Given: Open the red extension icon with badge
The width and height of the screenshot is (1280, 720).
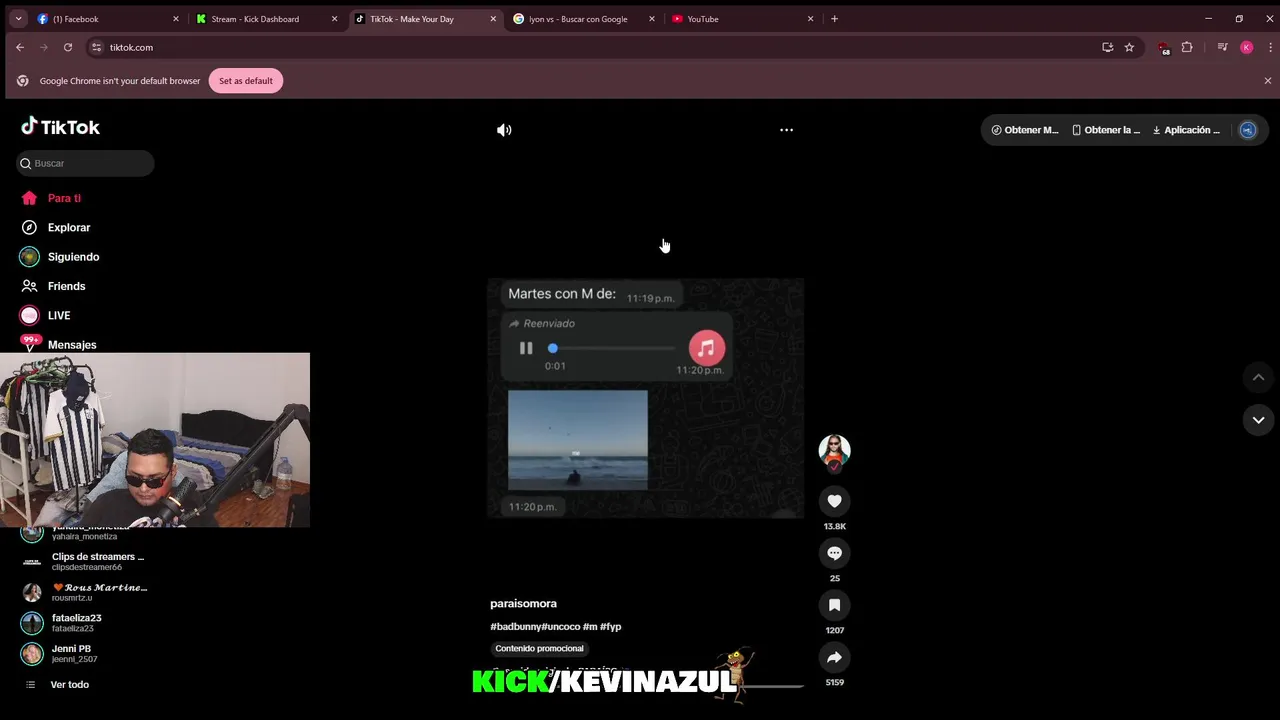Looking at the screenshot, I should pos(1163,48).
